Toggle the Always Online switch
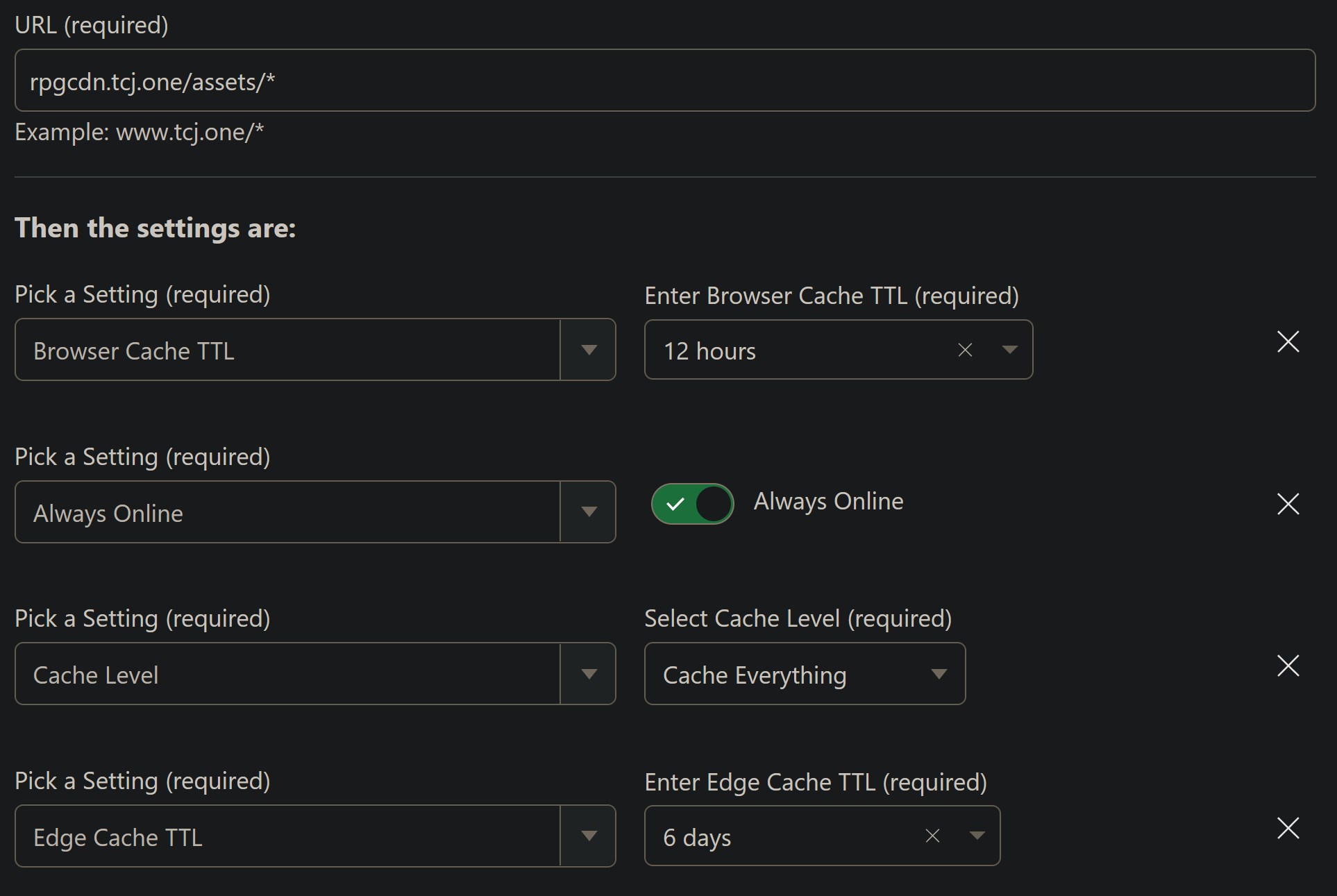 pyautogui.click(x=692, y=504)
